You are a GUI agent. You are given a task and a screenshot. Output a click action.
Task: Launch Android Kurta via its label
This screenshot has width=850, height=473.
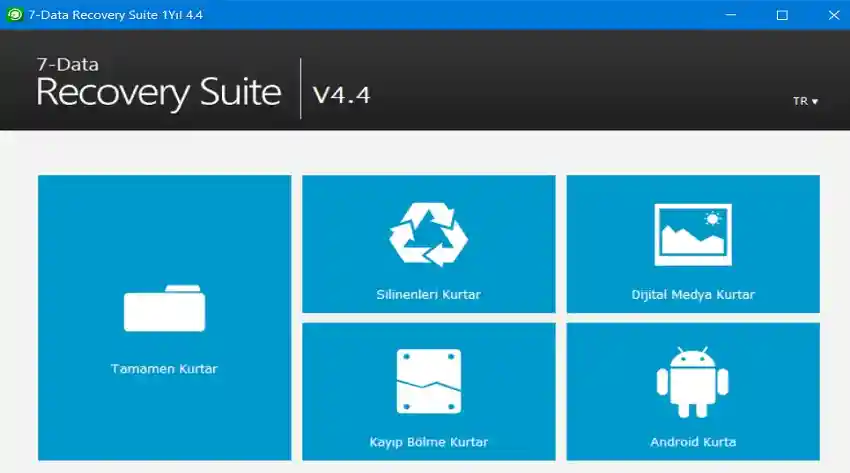click(x=692, y=442)
